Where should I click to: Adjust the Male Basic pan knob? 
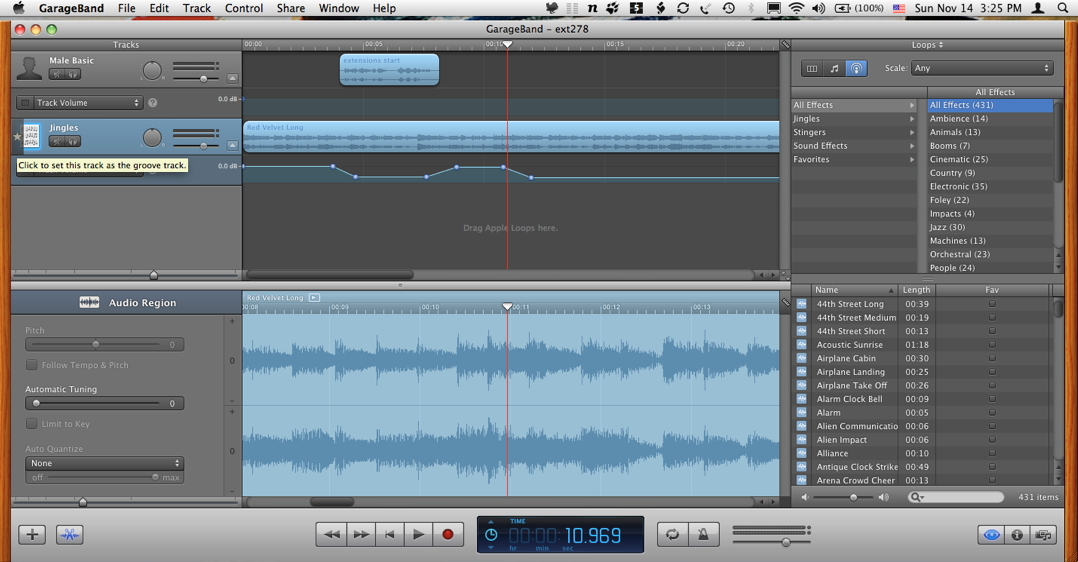pos(152,70)
